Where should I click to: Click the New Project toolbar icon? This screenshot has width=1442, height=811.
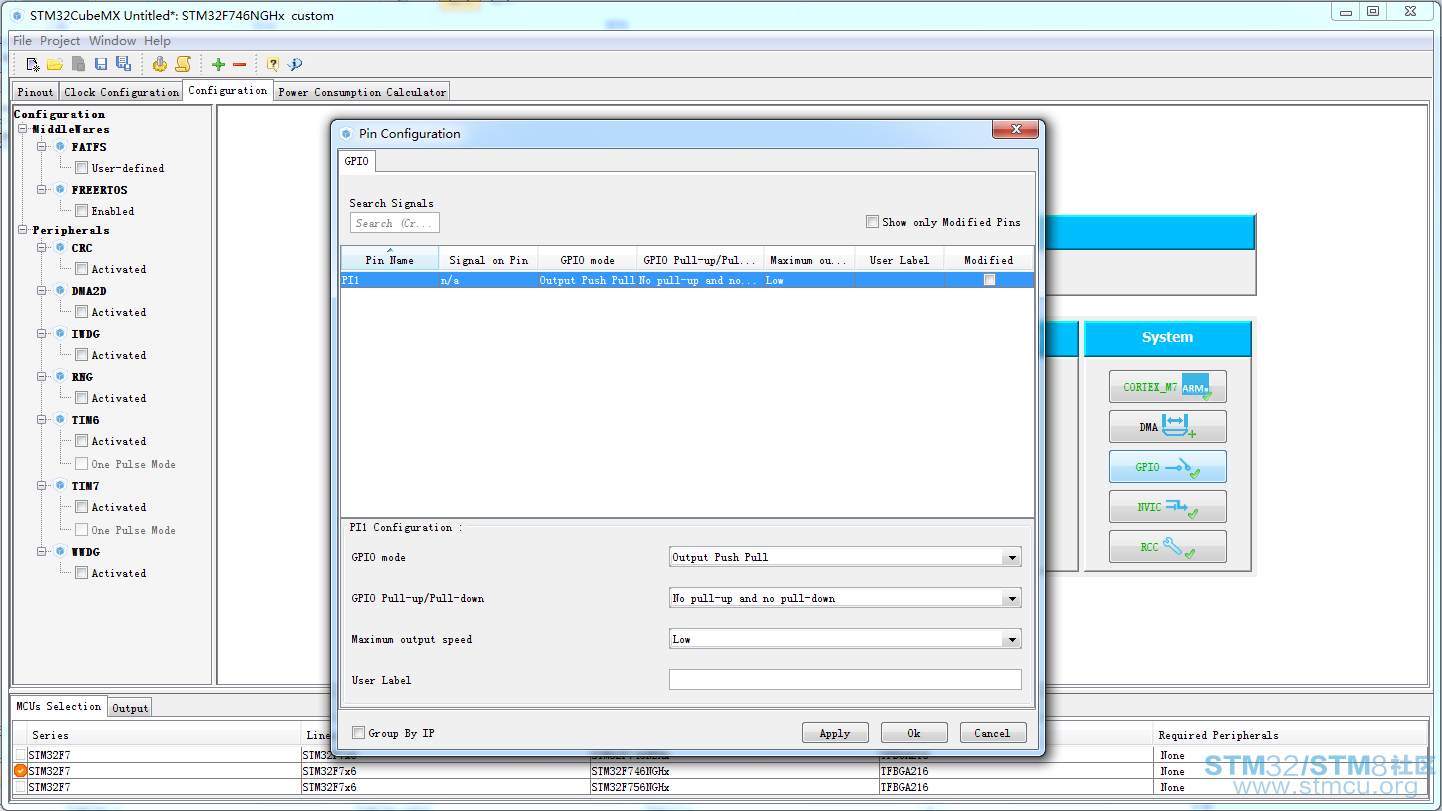(x=33, y=64)
